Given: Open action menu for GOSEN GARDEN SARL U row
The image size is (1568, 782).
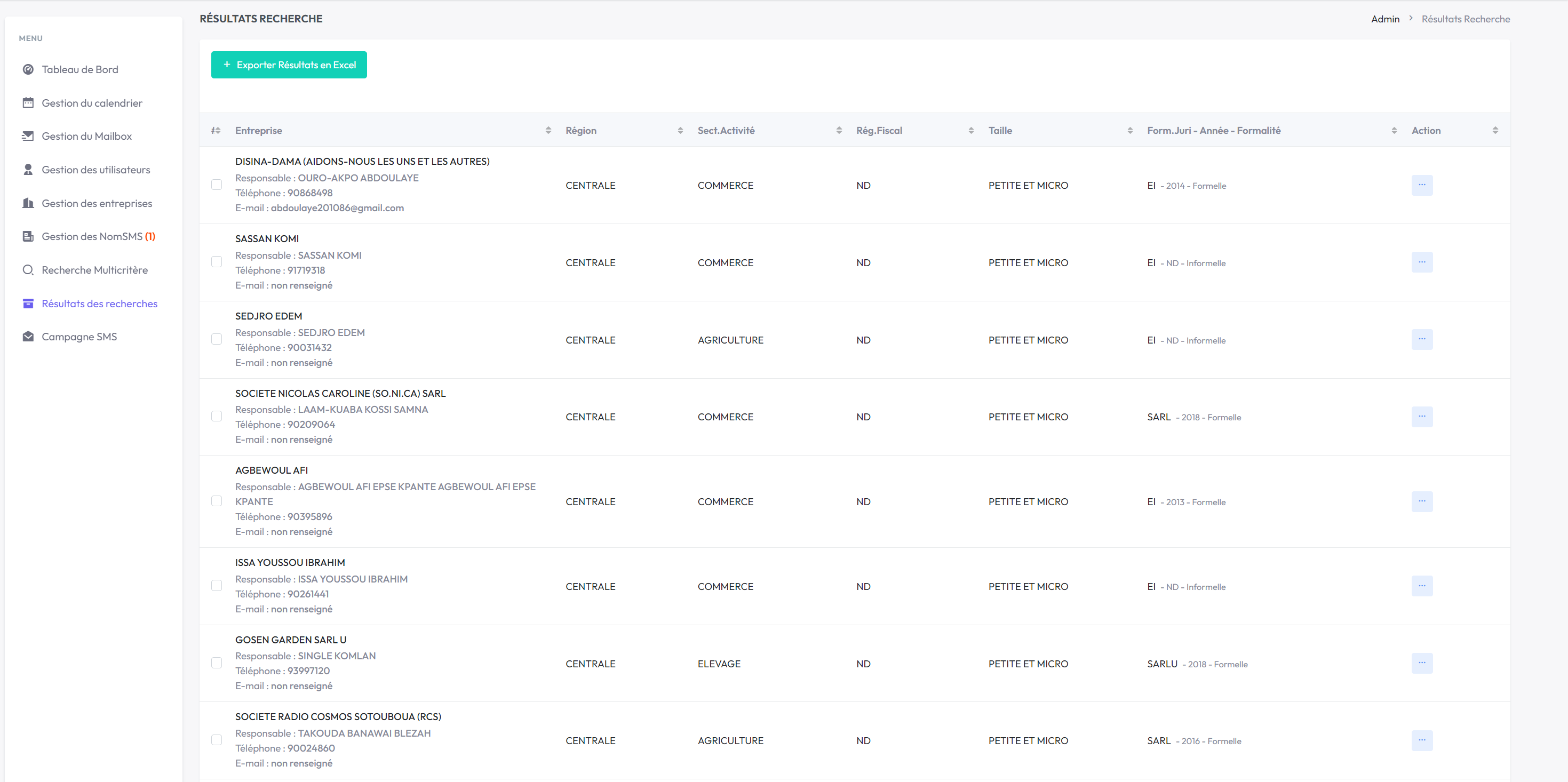Looking at the screenshot, I should coord(1422,664).
